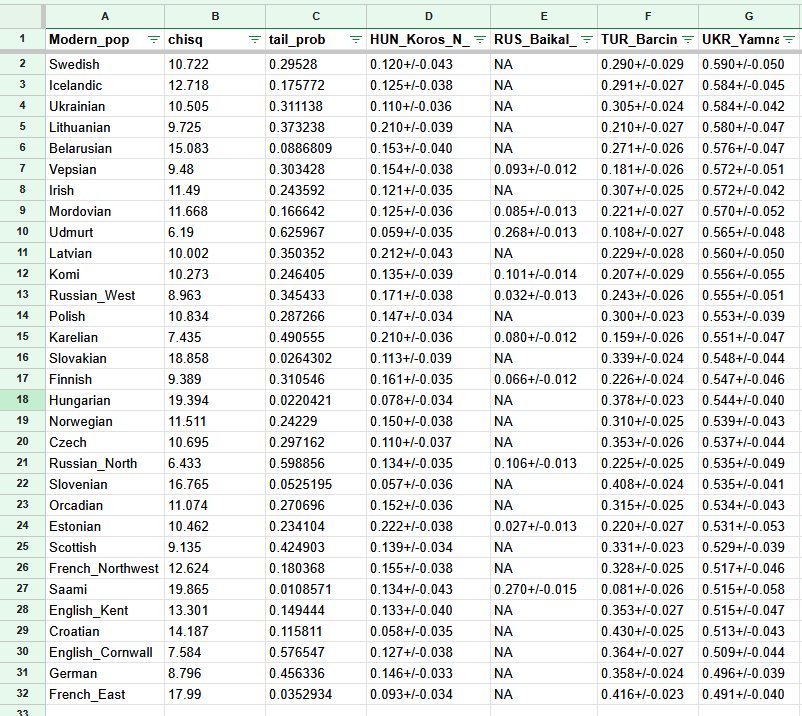Click RUS_Baikal value 0.270+/-0.015
Screen dimensions: 802x716
pos(544,589)
